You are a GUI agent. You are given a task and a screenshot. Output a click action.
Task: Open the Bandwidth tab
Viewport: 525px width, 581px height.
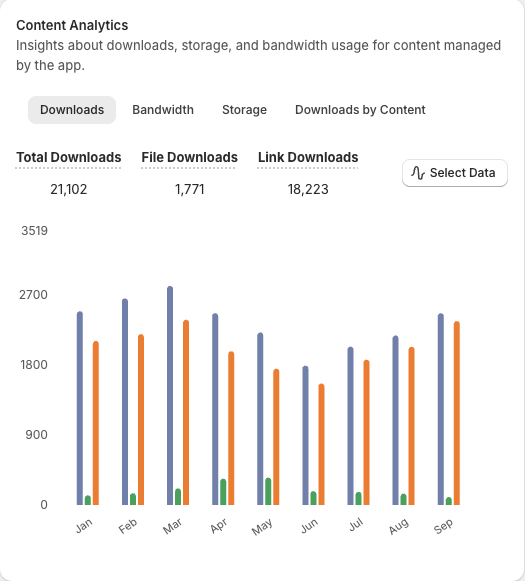(x=163, y=110)
